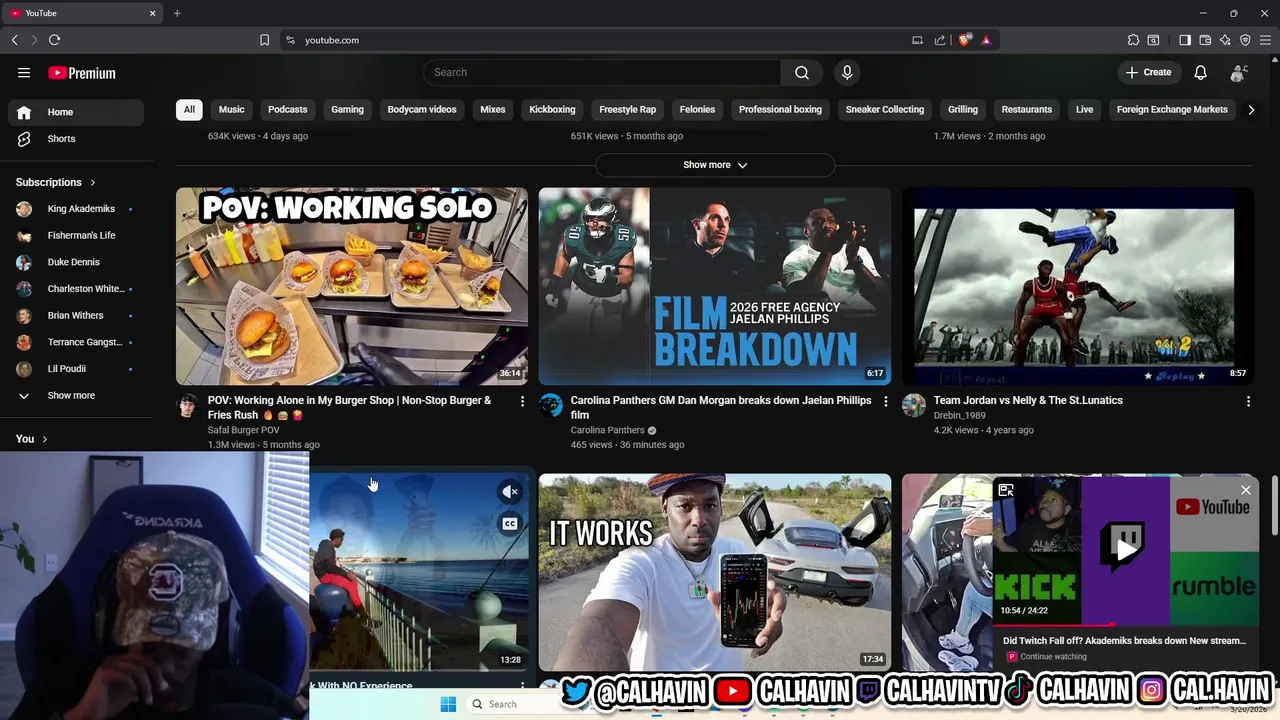Close the miniplayer
This screenshot has width=1280, height=720.
(x=1246, y=490)
